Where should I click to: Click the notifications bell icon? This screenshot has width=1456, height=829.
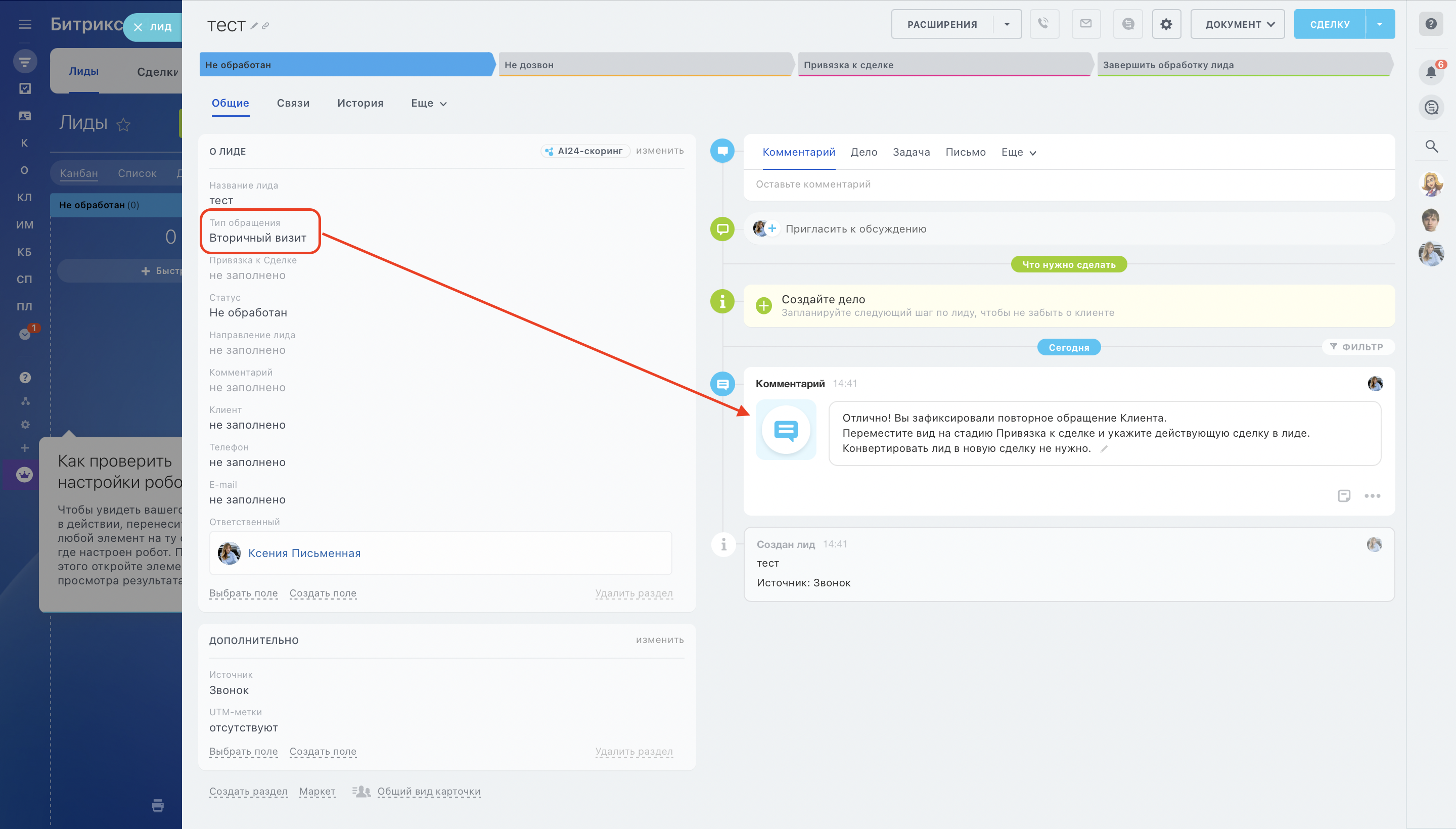(1430, 72)
